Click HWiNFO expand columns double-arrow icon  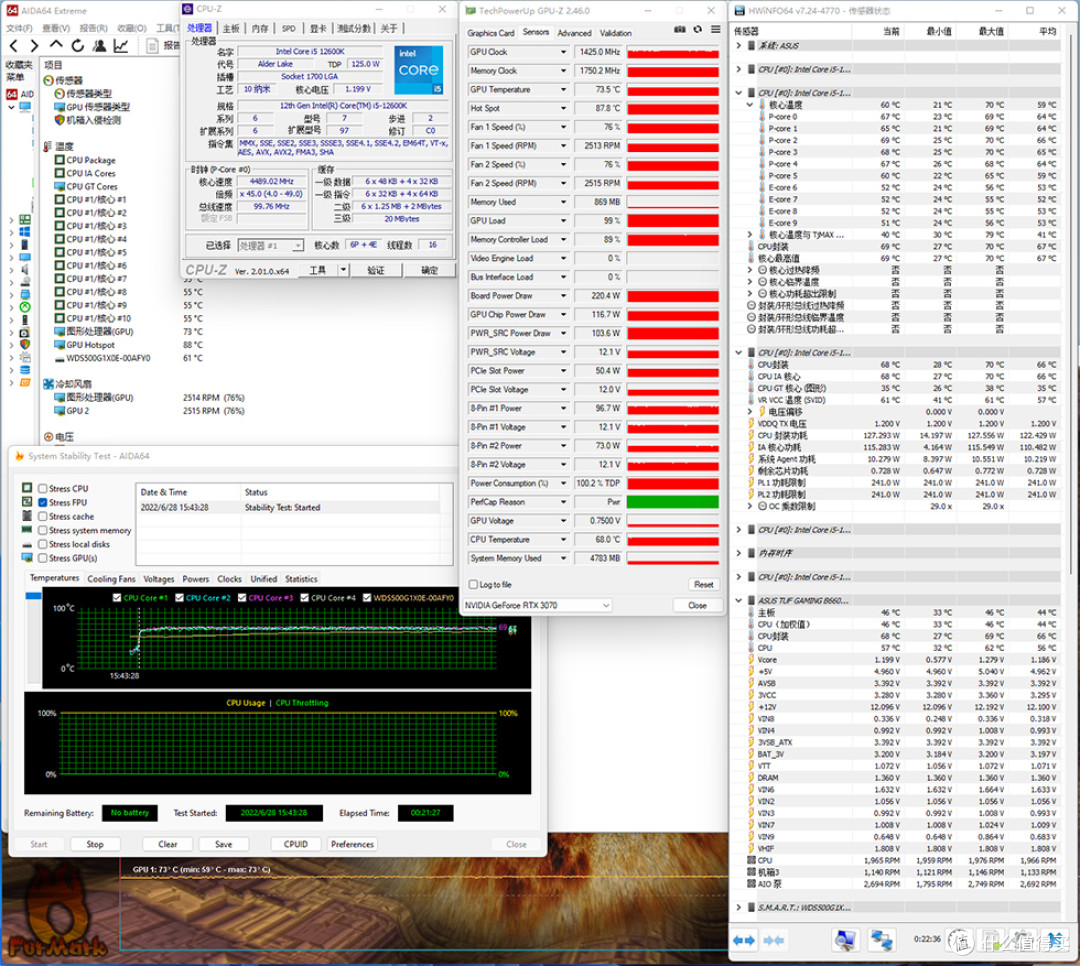click(x=745, y=940)
